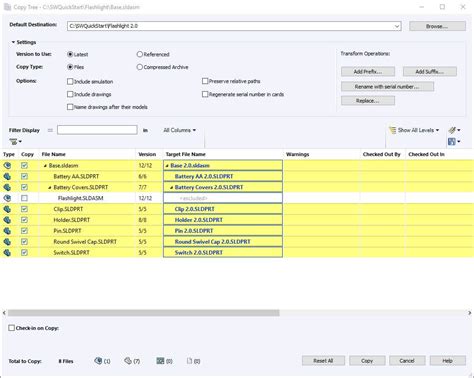This screenshot has width=474, height=378.
Task: Click Add Prefix button
Action: point(368,72)
